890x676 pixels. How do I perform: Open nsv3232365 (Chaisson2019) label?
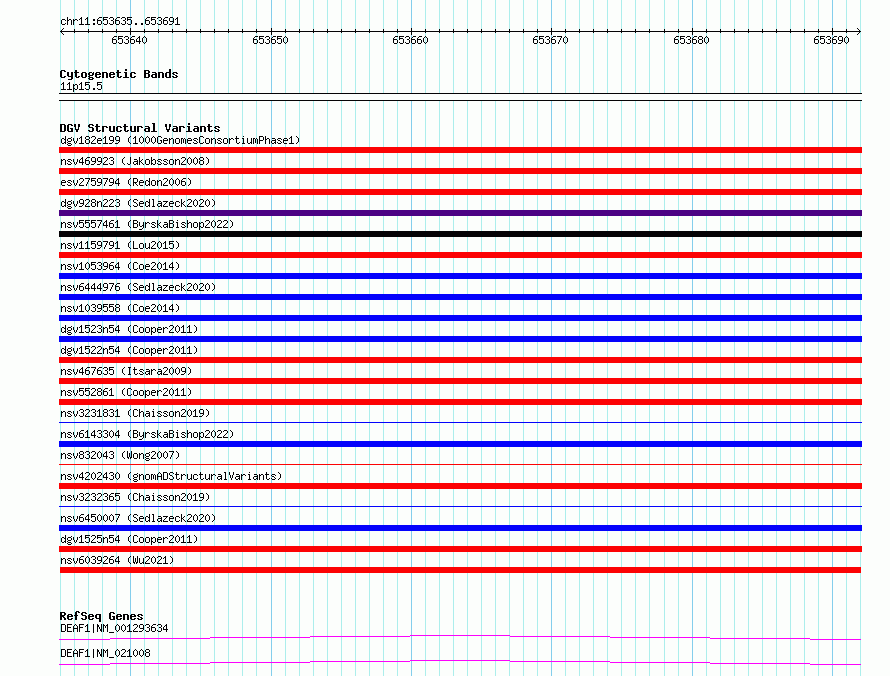[x=135, y=497]
